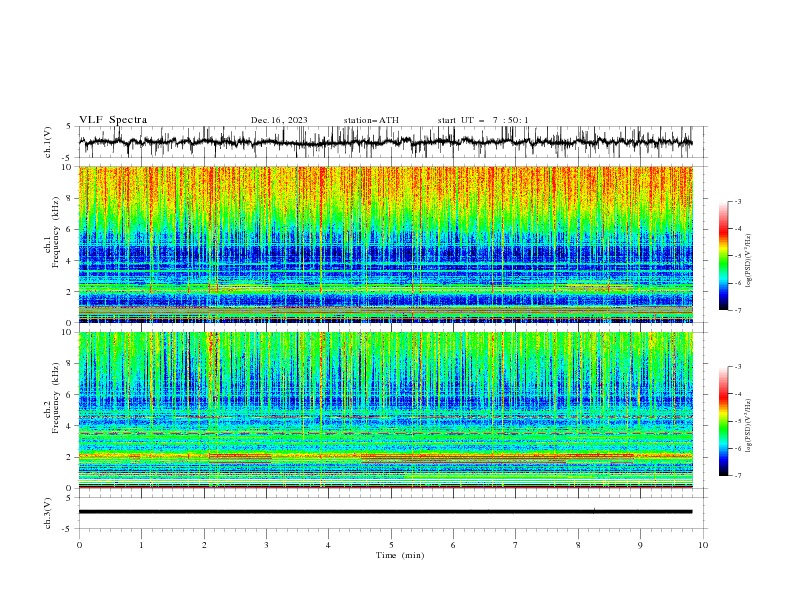
Task: Click the ch.1 Frequency (kHz) axis label
Action: [52, 233]
